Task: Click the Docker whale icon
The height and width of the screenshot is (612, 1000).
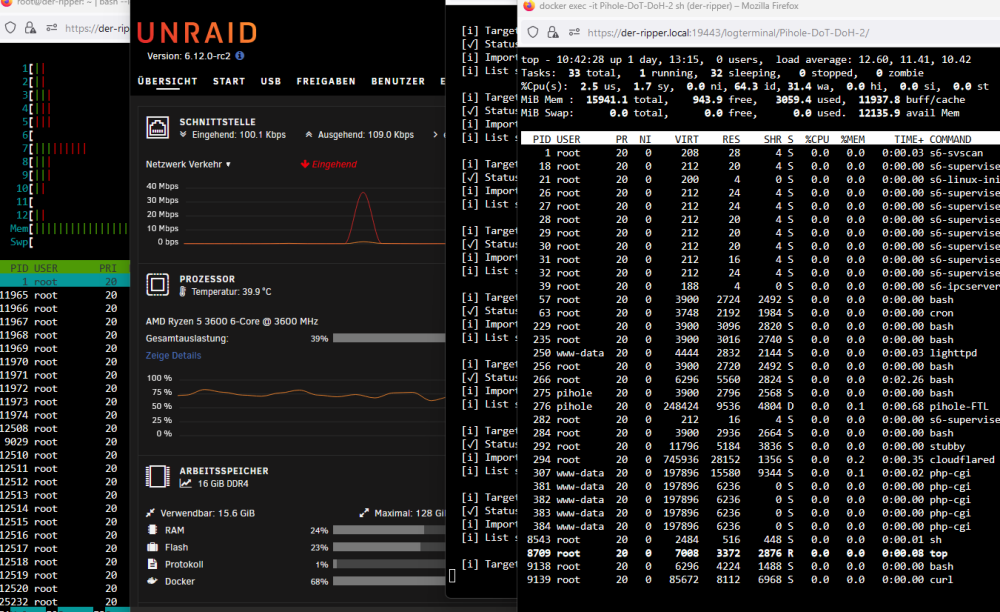Action: pyautogui.click(x=152, y=581)
